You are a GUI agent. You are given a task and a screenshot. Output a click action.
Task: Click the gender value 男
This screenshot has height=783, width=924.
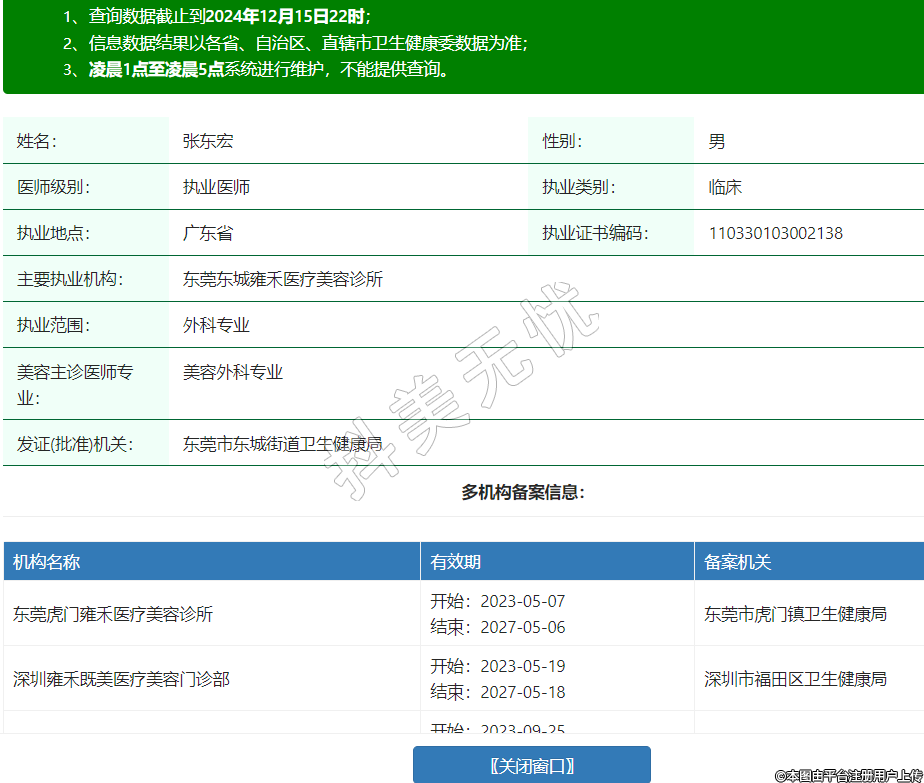coord(717,141)
